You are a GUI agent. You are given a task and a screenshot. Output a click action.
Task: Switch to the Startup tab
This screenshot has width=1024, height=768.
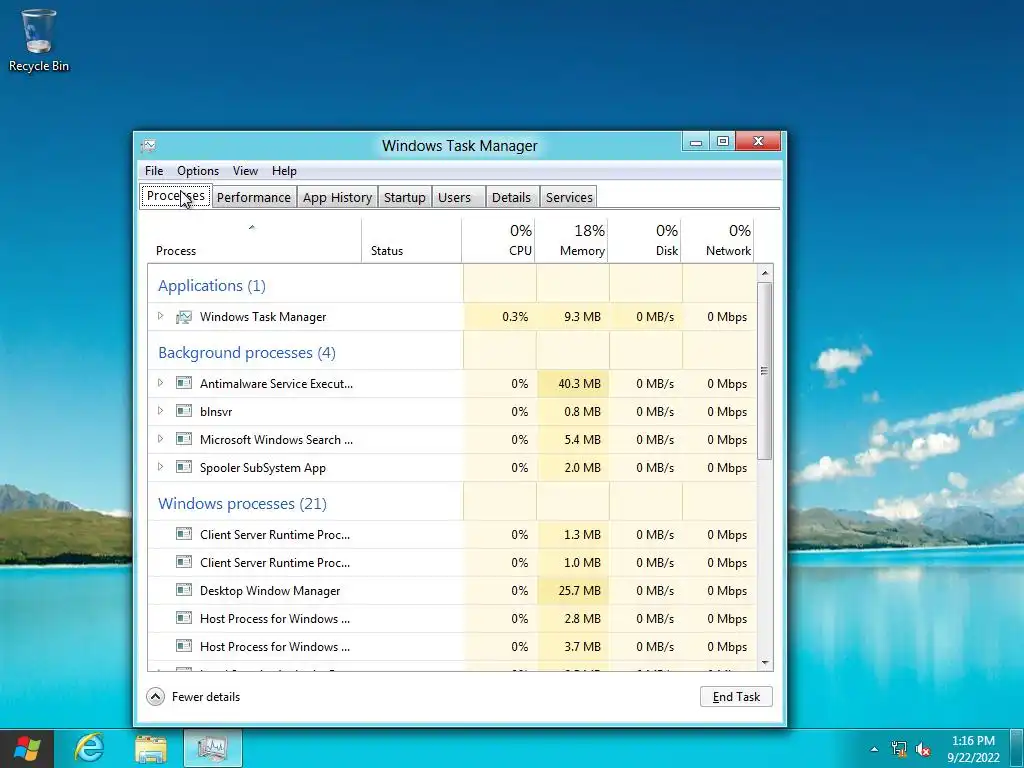click(x=404, y=197)
